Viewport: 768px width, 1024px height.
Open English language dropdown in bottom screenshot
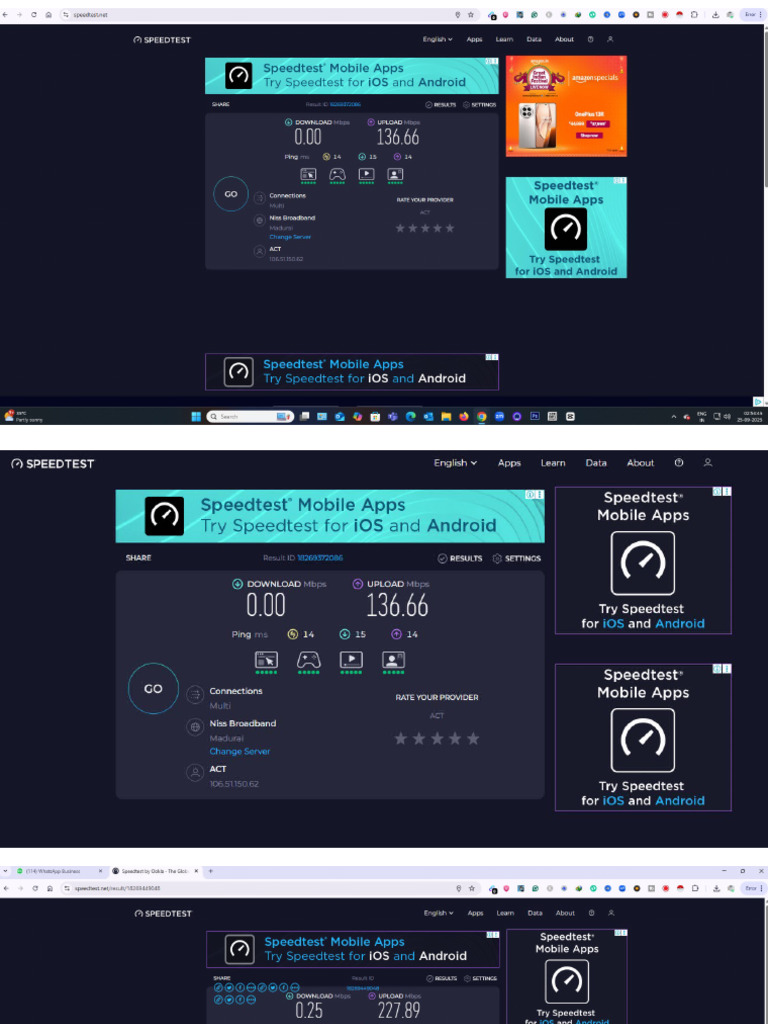click(438, 913)
